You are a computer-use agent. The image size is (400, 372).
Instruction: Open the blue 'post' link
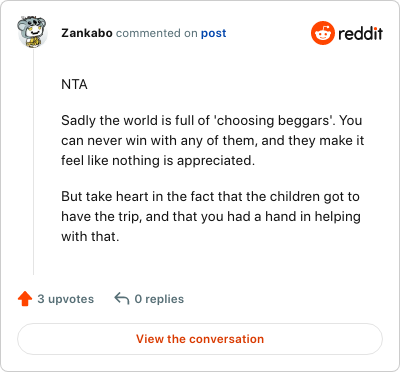[x=213, y=33]
